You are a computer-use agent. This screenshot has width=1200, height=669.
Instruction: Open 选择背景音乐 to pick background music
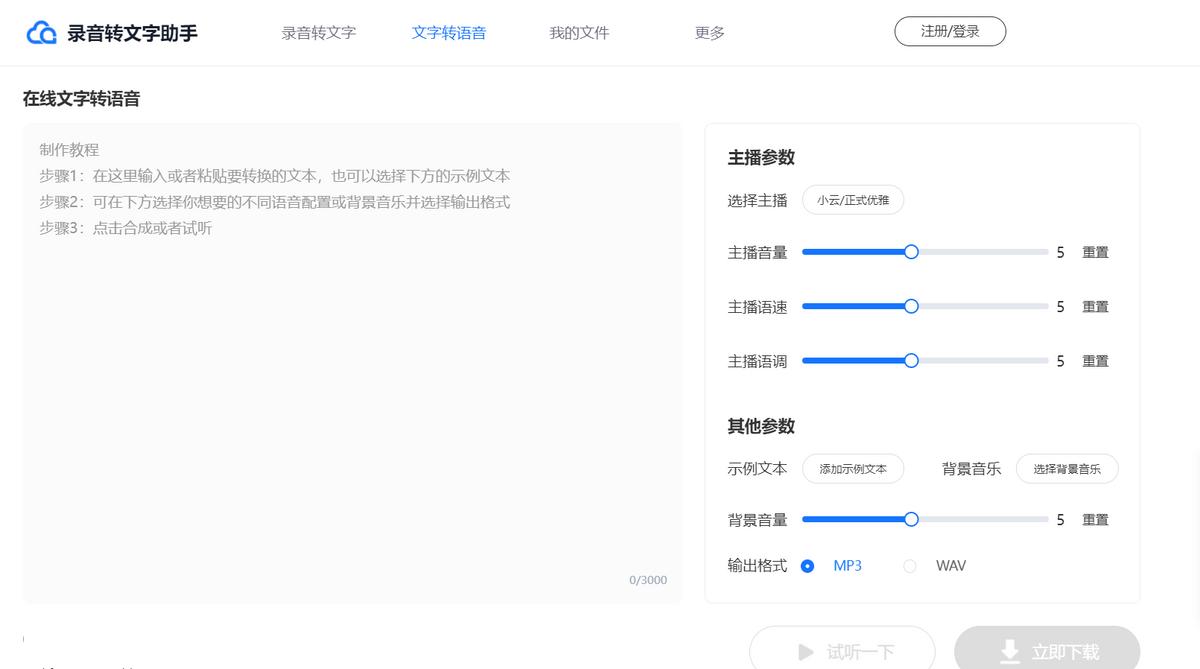point(1067,468)
